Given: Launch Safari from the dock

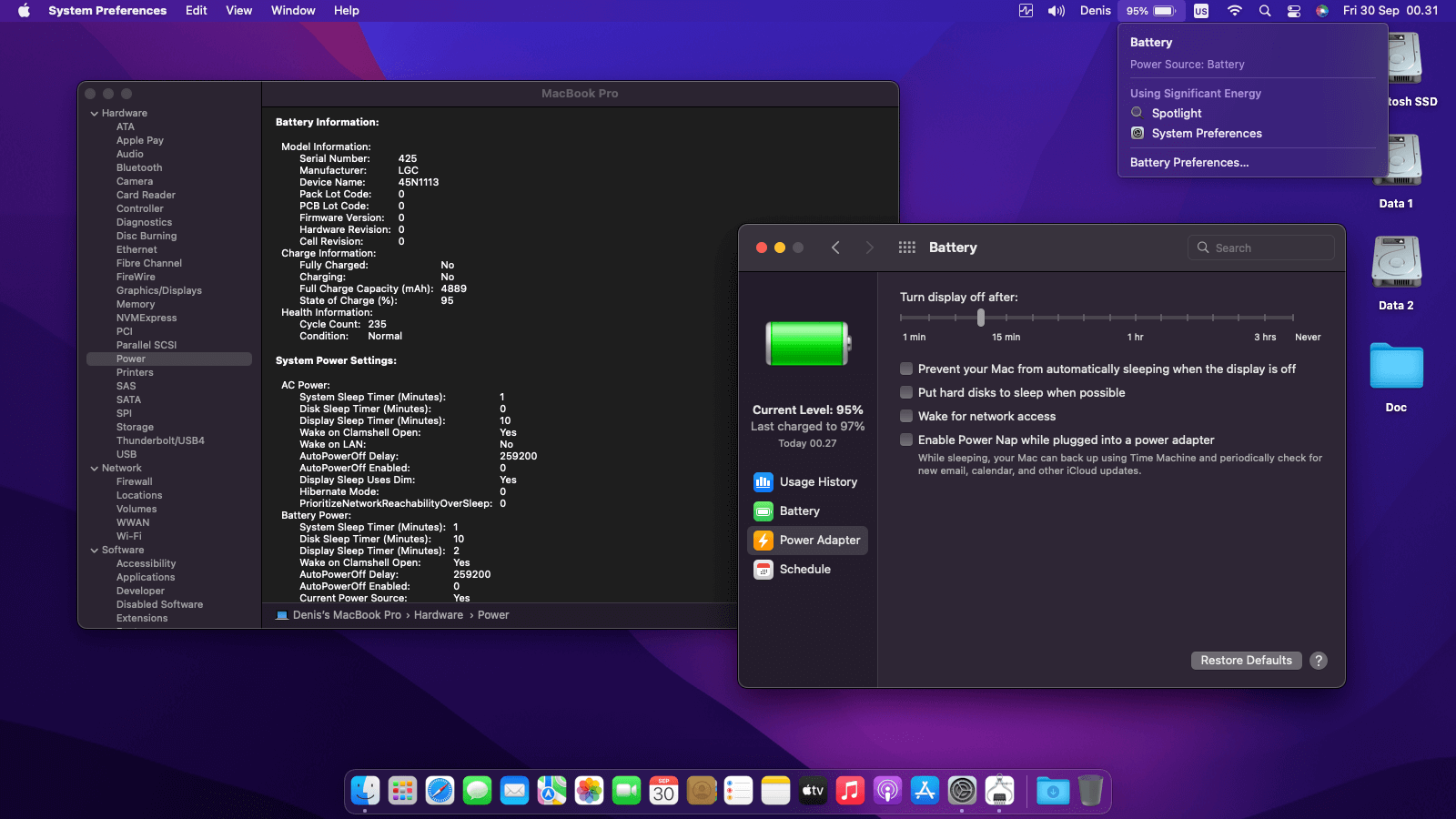Looking at the screenshot, I should [x=440, y=791].
